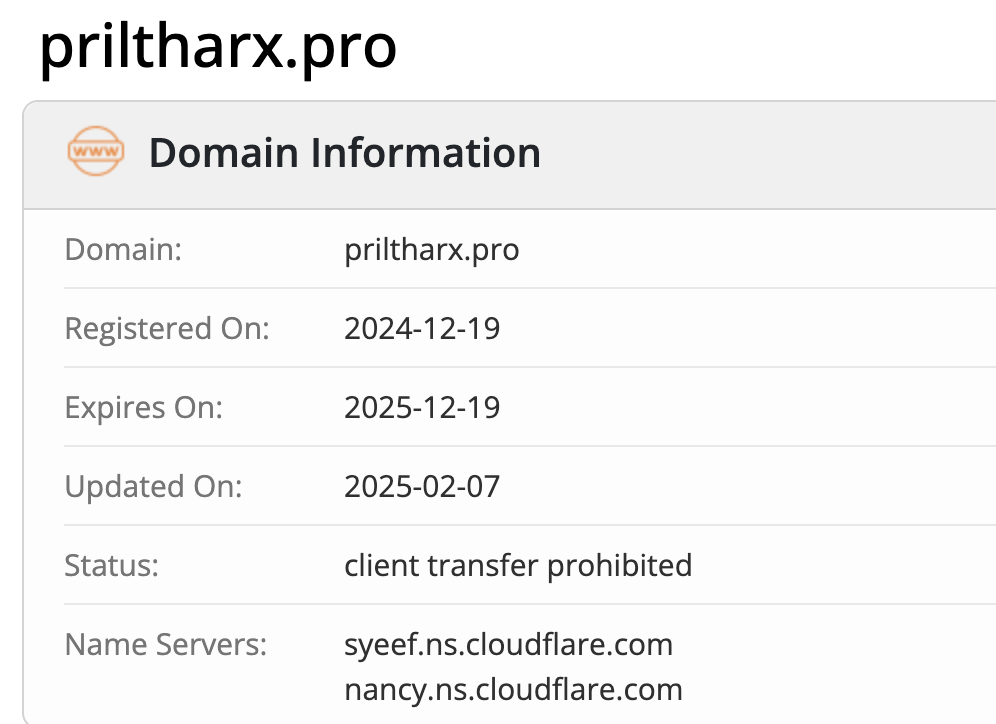This screenshot has height=724, width=996.
Task: Select the priltharx.pro domain value in the table
Action: click(431, 249)
